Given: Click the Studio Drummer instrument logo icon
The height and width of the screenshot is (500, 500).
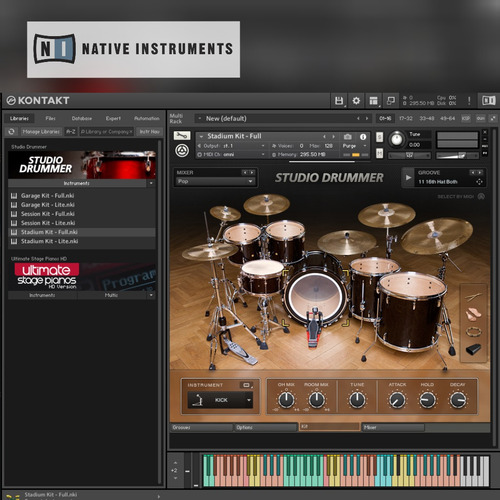Looking at the screenshot, I should point(182,150).
